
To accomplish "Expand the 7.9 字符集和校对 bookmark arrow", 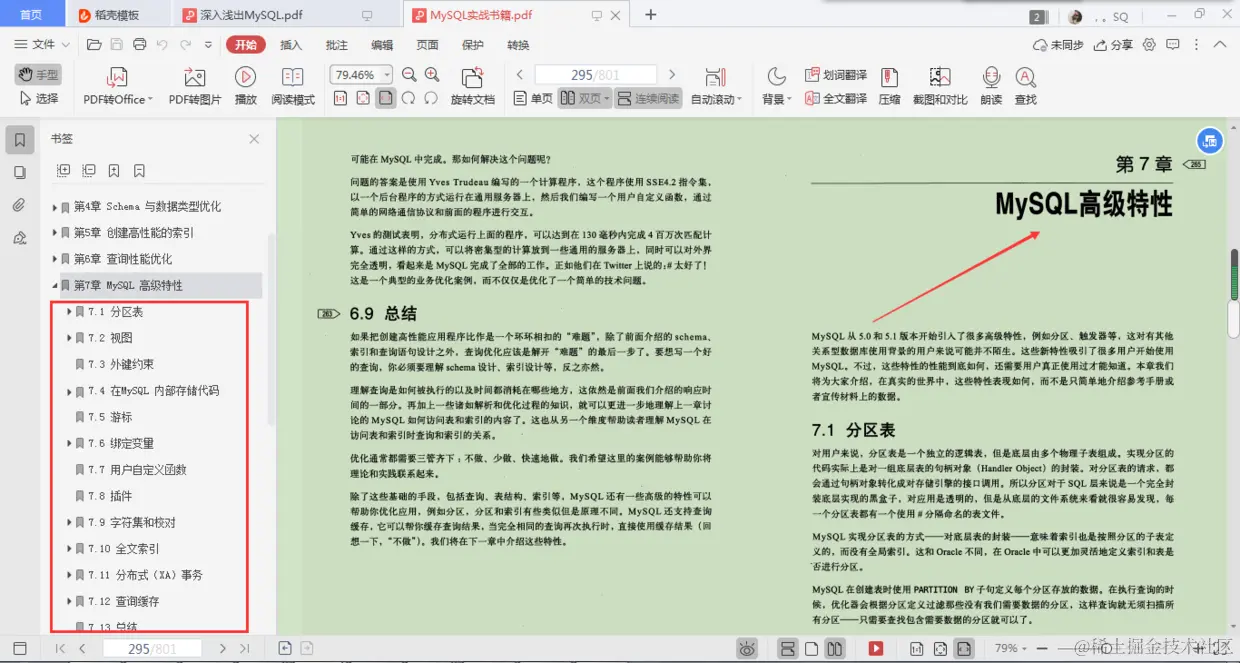I will [x=69, y=522].
